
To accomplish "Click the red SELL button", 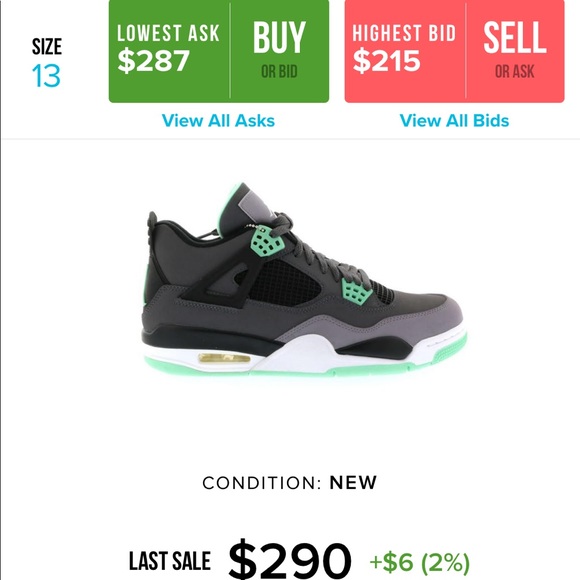I will coord(515,37).
